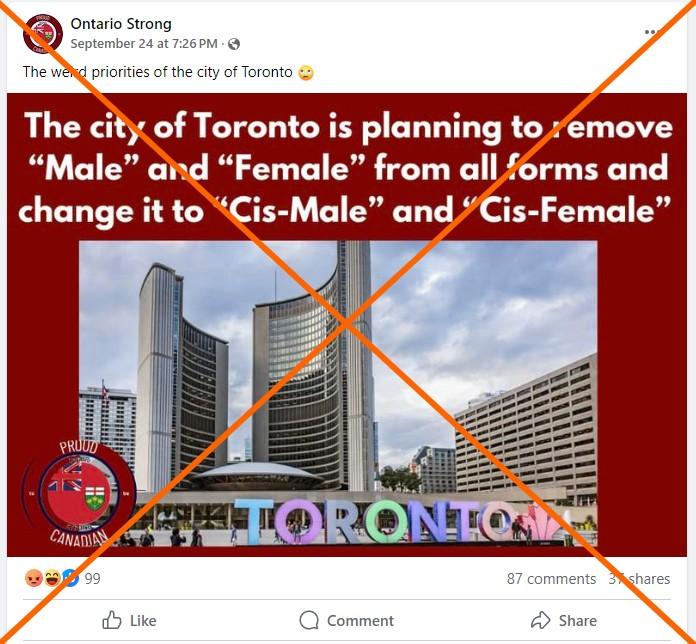Show who reacted via the 99 count
This screenshot has height=644, width=696.
[92, 579]
